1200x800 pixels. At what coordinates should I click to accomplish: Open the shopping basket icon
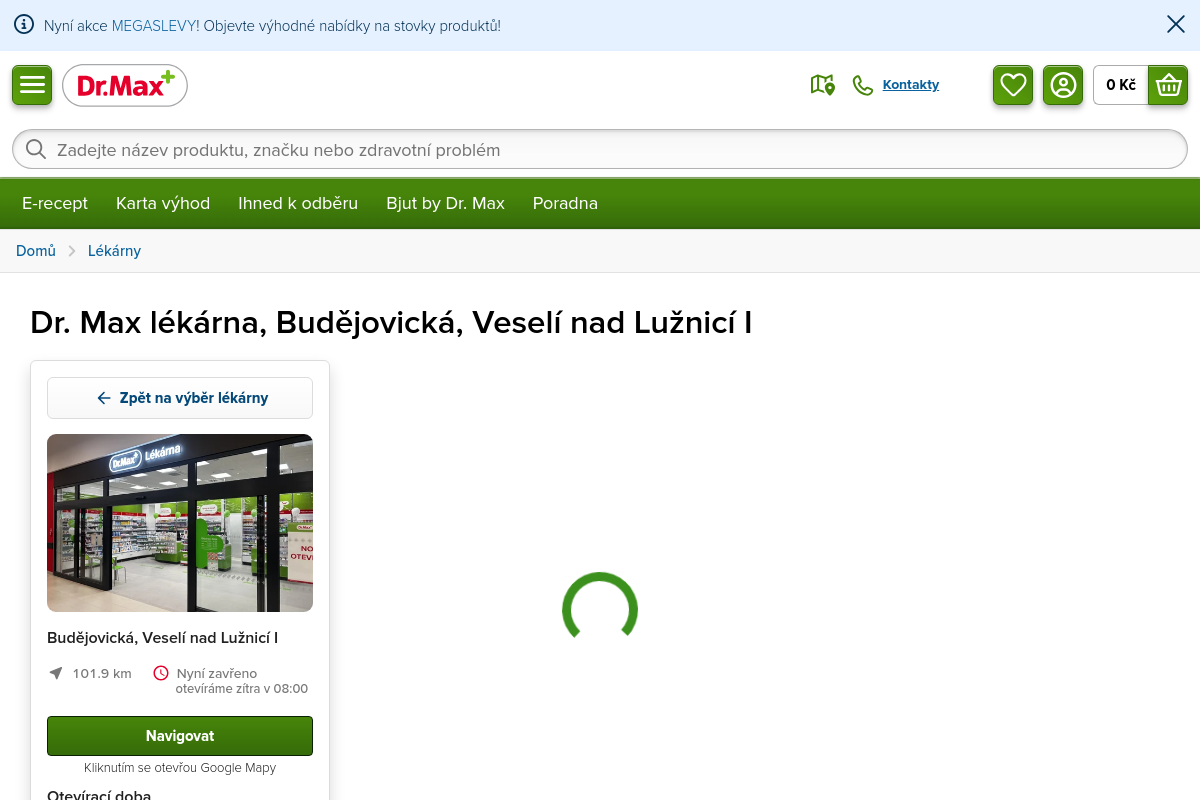point(1168,85)
